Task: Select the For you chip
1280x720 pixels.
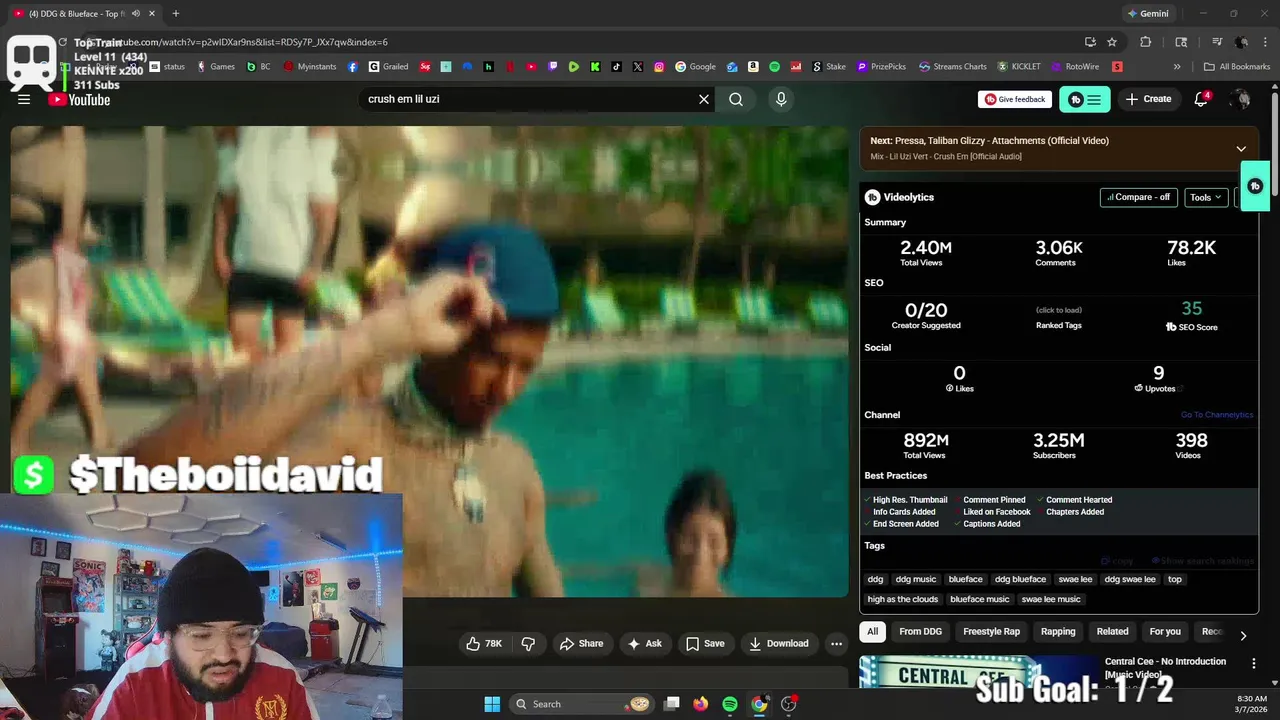Action: click(1165, 632)
